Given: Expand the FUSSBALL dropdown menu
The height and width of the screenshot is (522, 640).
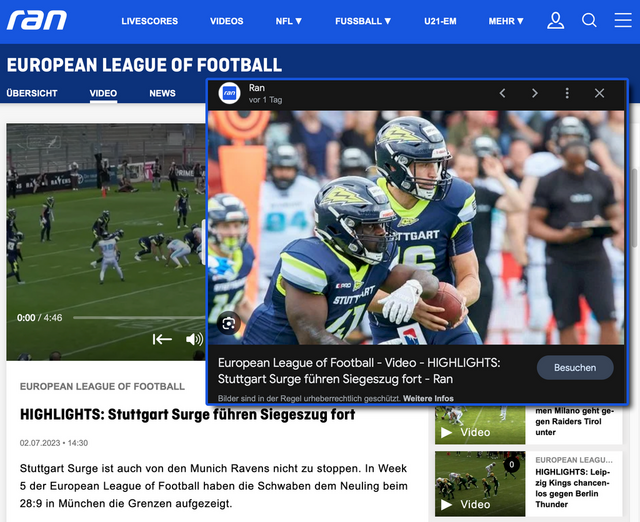Looking at the screenshot, I should pos(363,21).
